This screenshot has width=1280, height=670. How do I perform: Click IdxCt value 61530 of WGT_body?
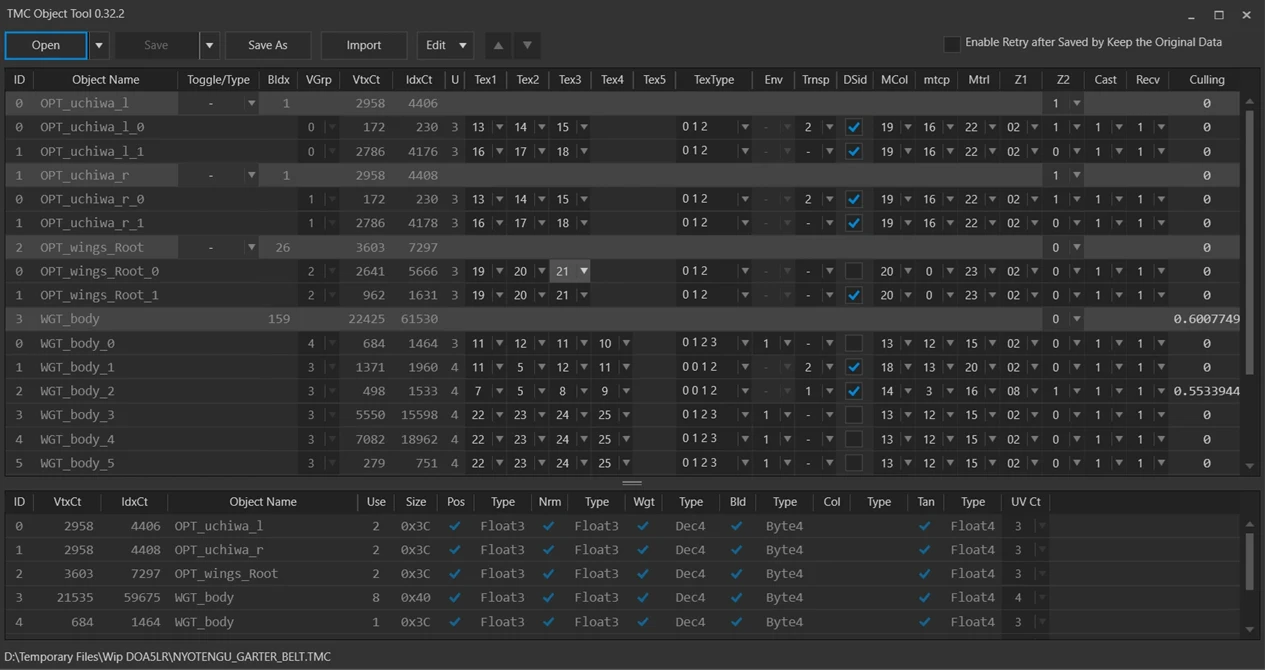point(419,319)
